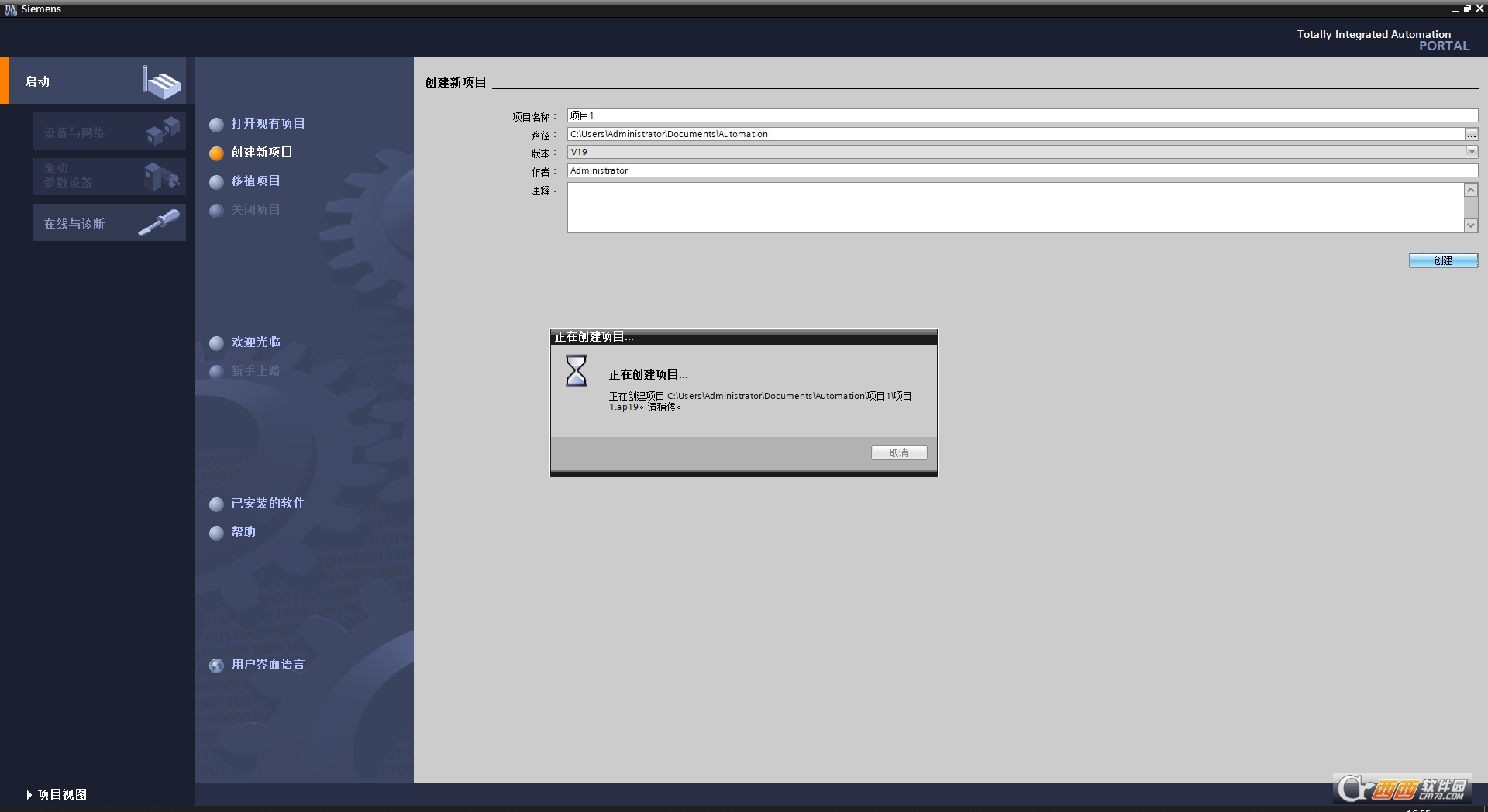Select 移植项目 in the action list
This screenshot has width=1488, height=812.
(x=256, y=181)
